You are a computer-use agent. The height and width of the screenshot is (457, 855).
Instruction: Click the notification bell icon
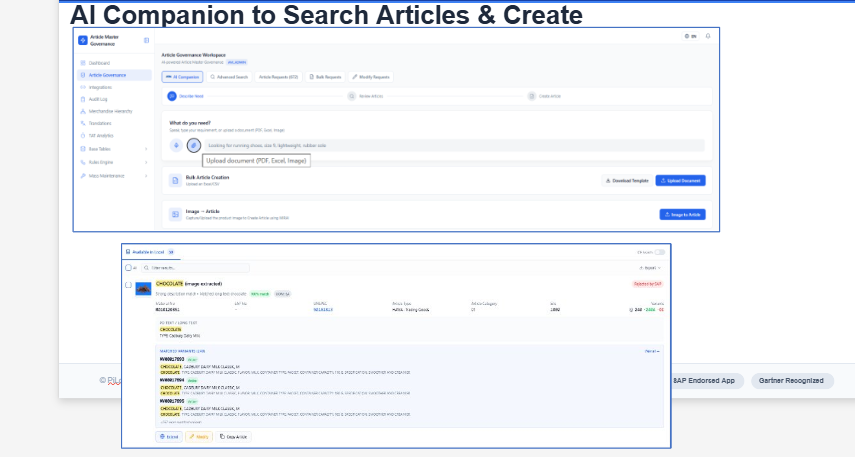click(708, 36)
